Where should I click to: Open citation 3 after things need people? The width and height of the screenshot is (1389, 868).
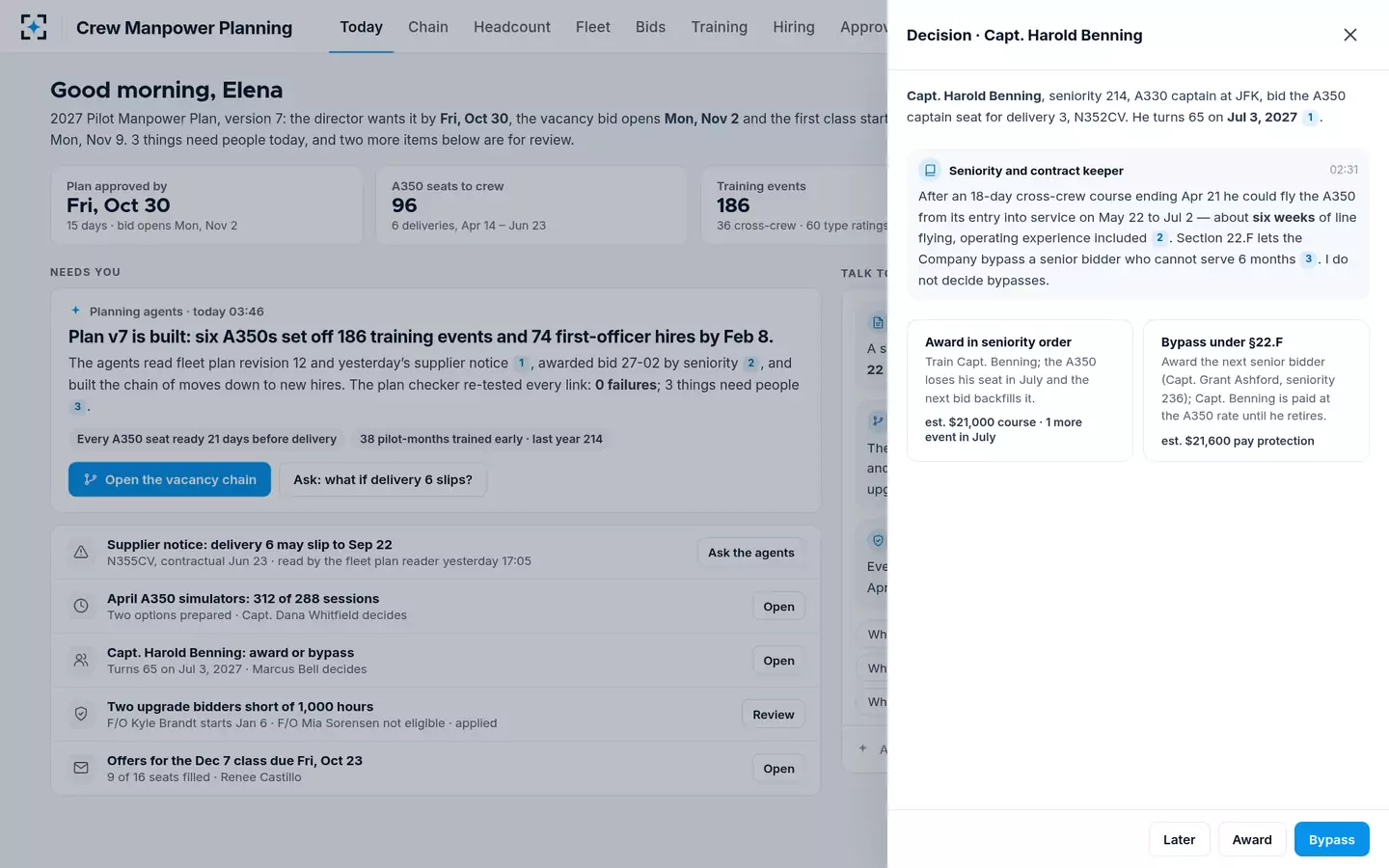coord(77,407)
